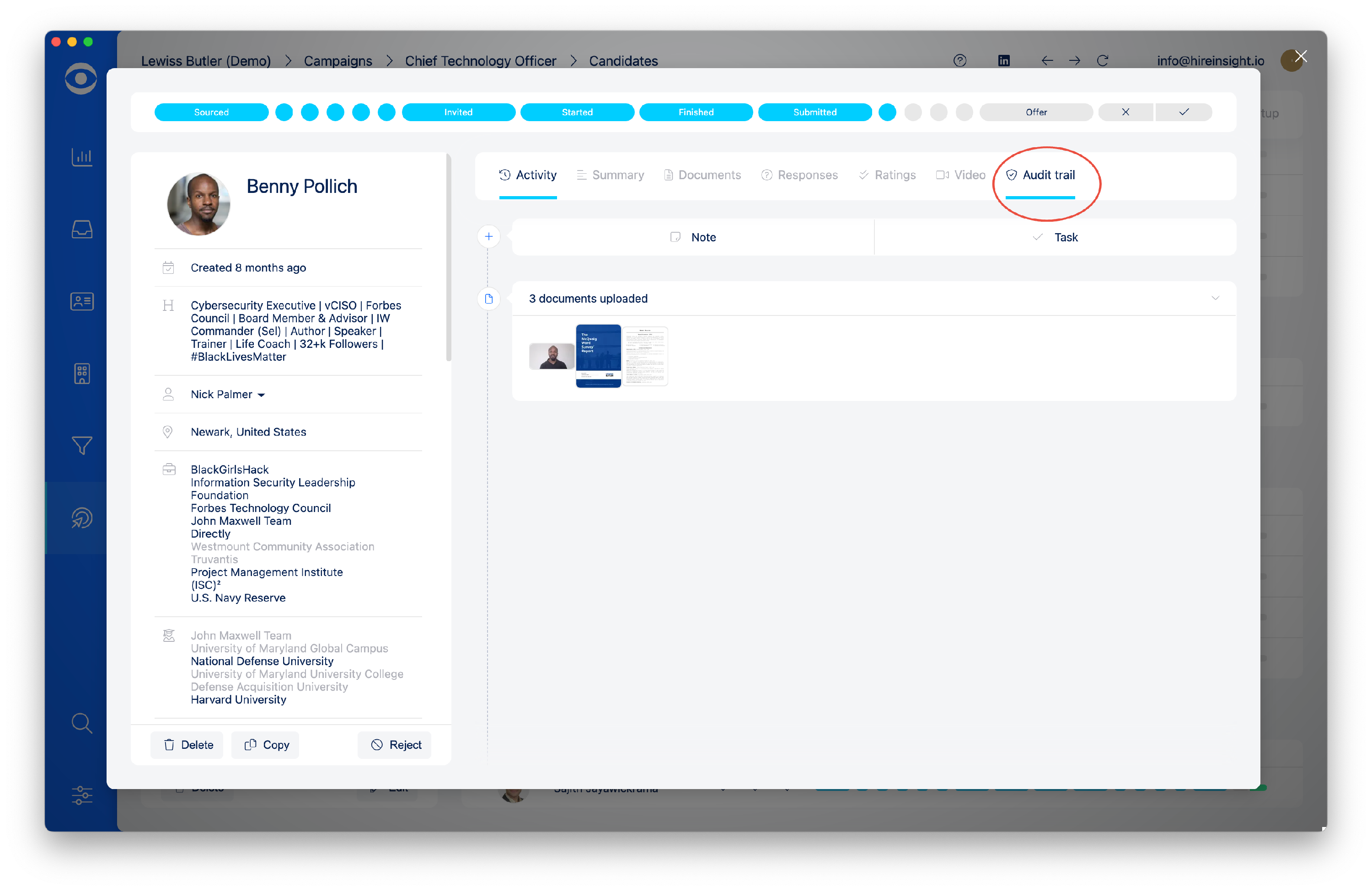Switch to the Documents tab

pyautogui.click(x=702, y=175)
